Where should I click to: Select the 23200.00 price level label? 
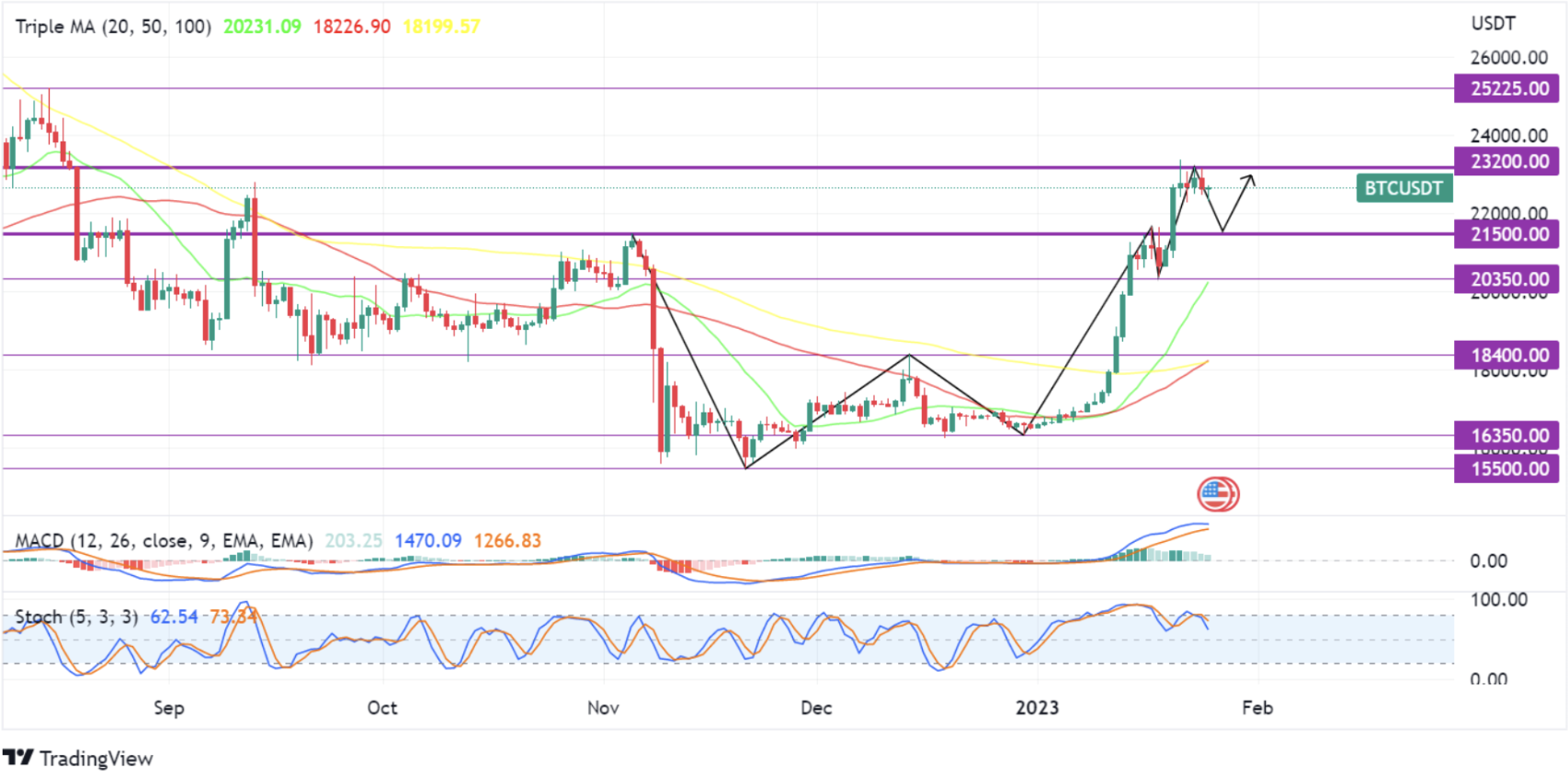point(1506,162)
